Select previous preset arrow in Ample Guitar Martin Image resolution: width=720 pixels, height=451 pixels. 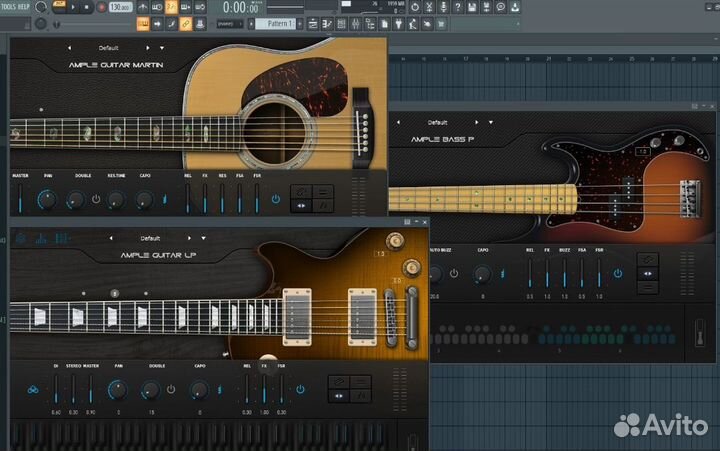[69, 47]
